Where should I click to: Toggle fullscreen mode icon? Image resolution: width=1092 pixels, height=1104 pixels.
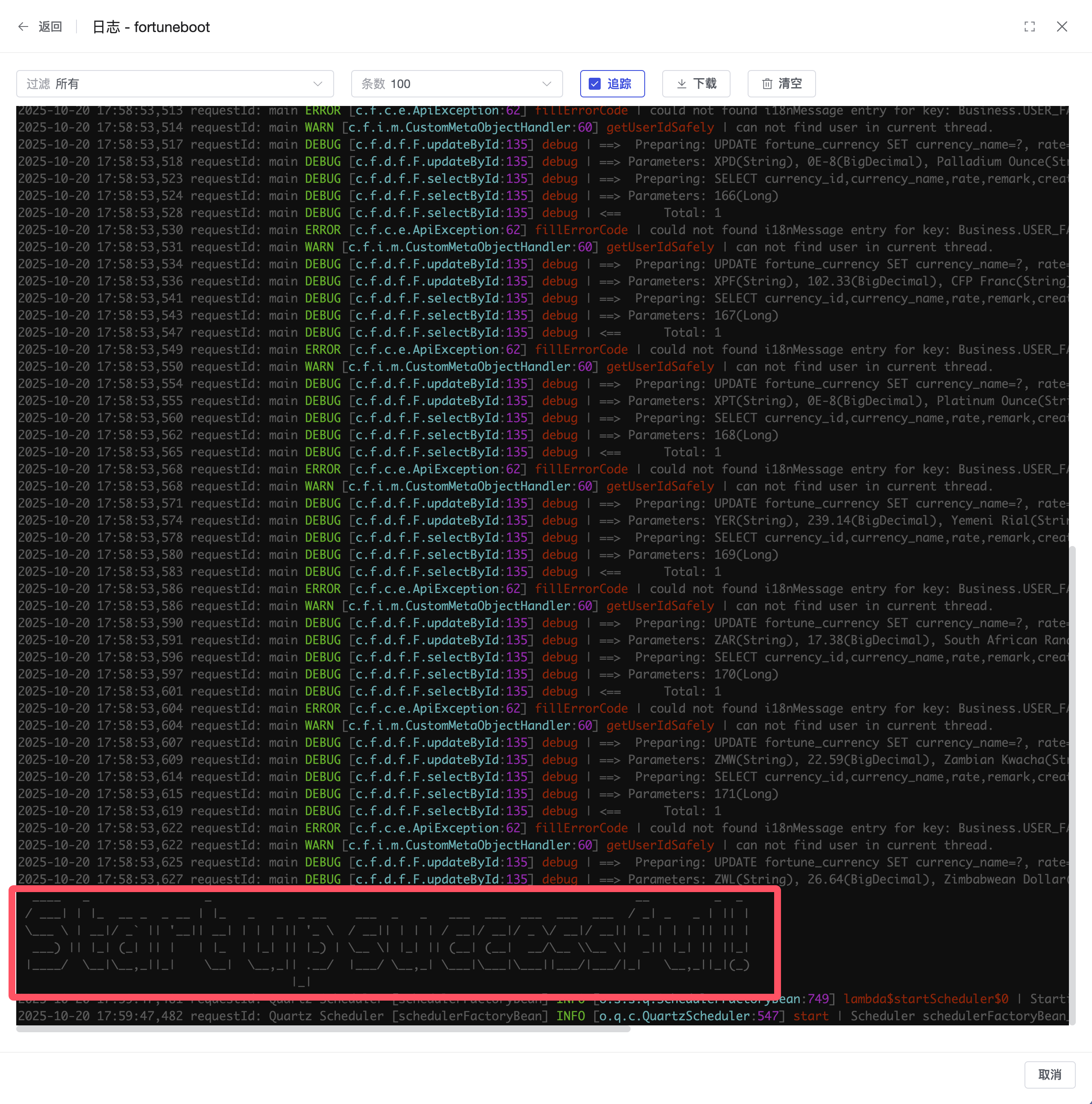pyautogui.click(x=1029, y=27)
